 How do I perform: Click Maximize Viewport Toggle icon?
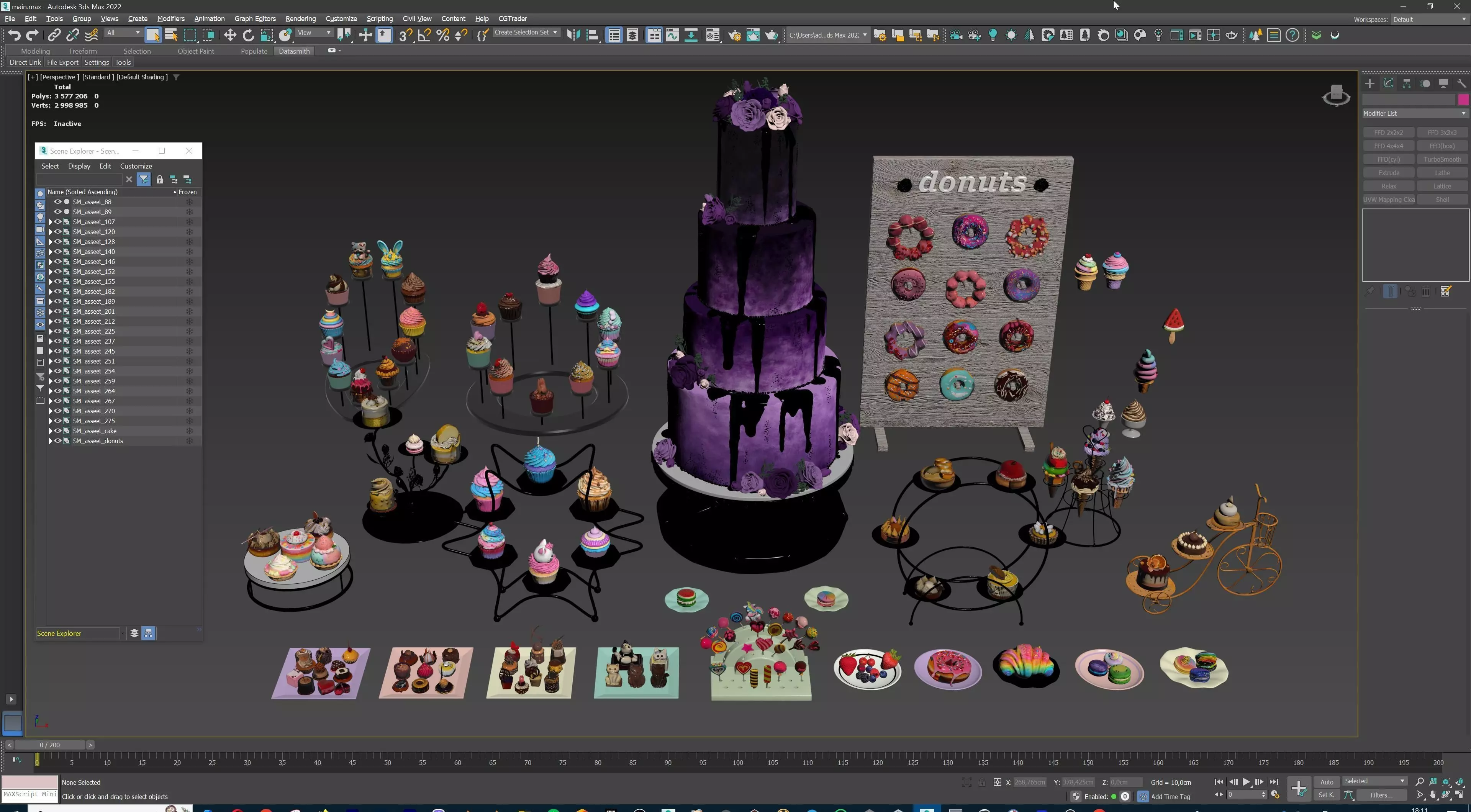tap(1459, 795)
